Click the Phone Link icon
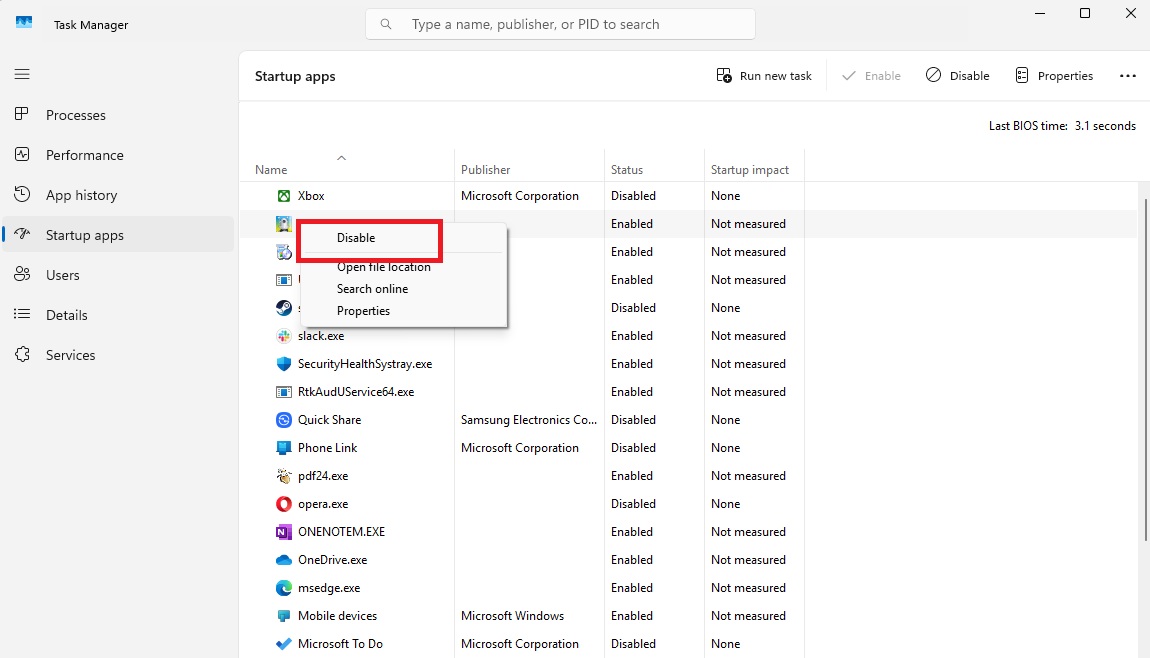This screenshot has width=1150, height=658. tap(284, 447)
